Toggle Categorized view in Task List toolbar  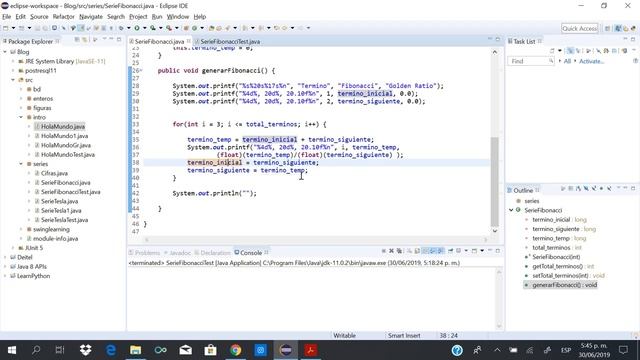click(x=570, y=51)
